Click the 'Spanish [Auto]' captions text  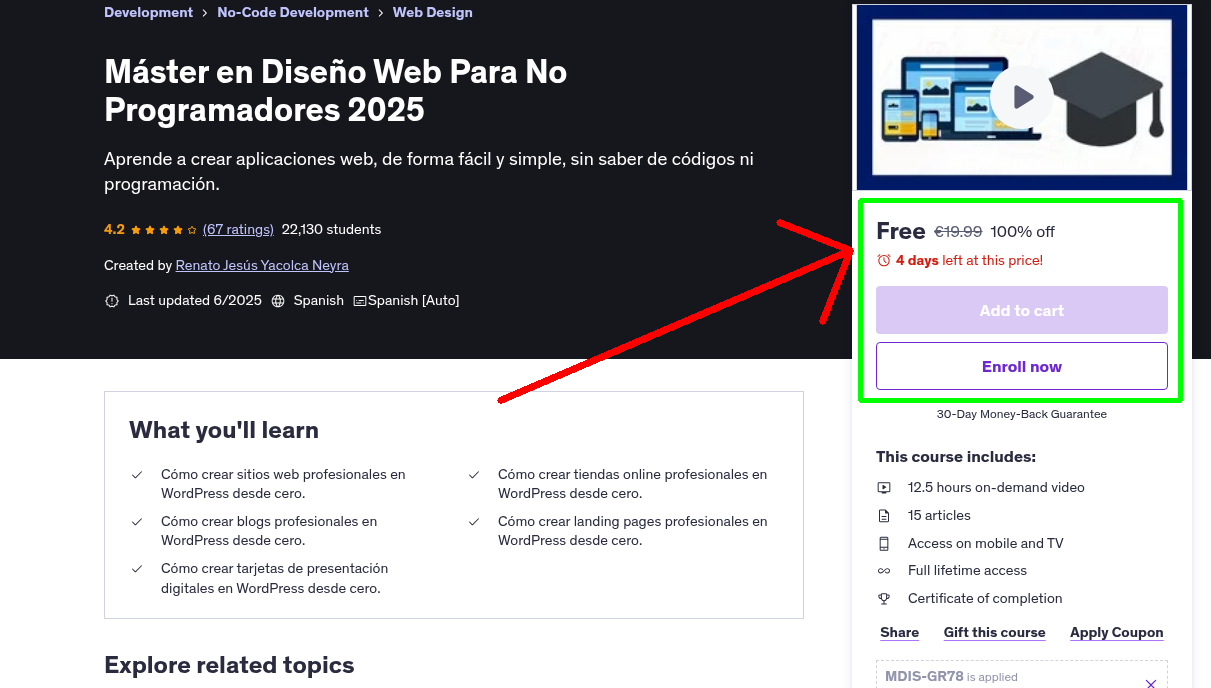[x=414, y=301]
